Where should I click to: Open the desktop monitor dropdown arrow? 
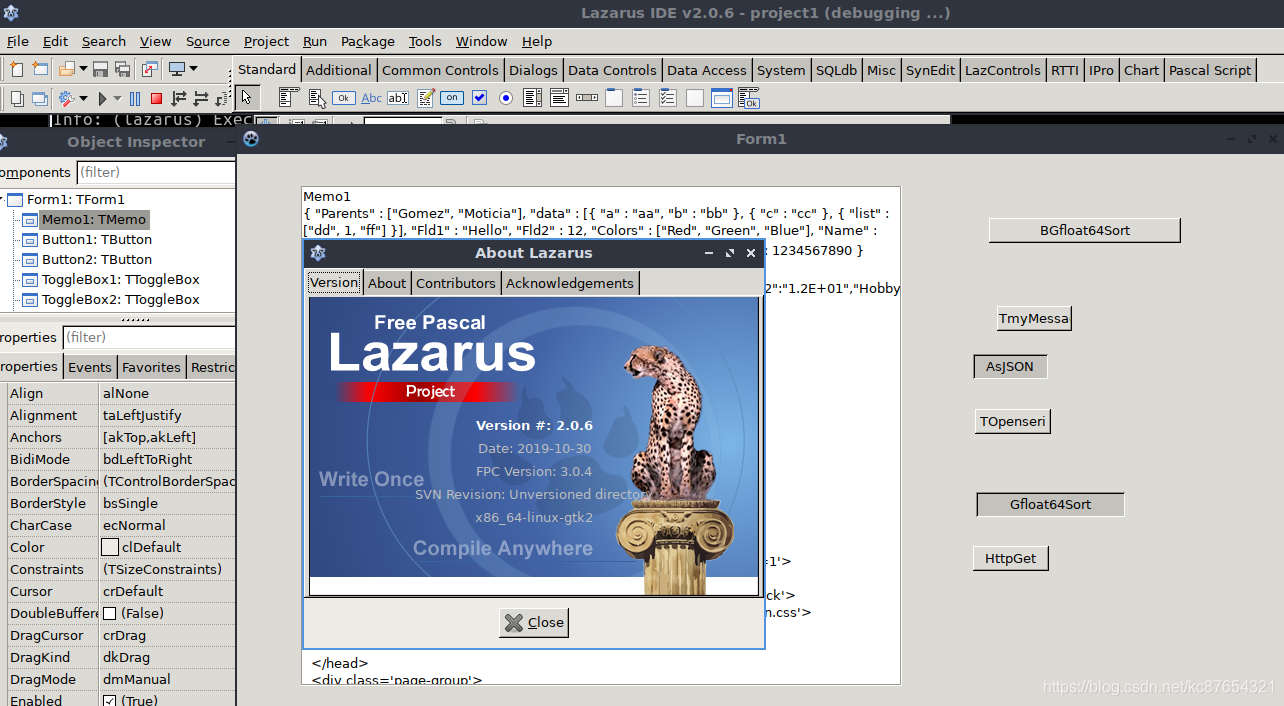coord(194,69)
